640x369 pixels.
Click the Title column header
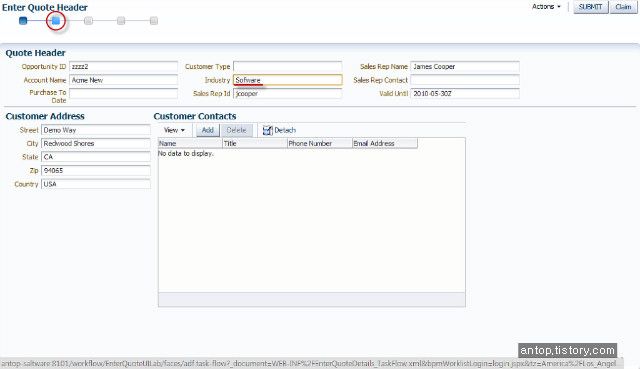pos(255,143)
